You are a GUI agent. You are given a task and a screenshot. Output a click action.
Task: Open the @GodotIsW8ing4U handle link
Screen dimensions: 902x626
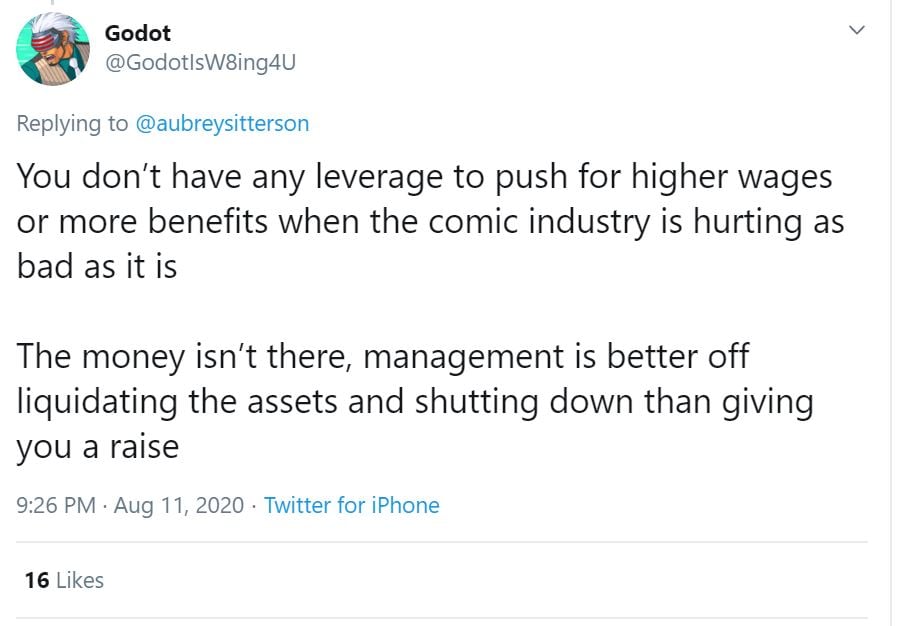coord(201,62)
